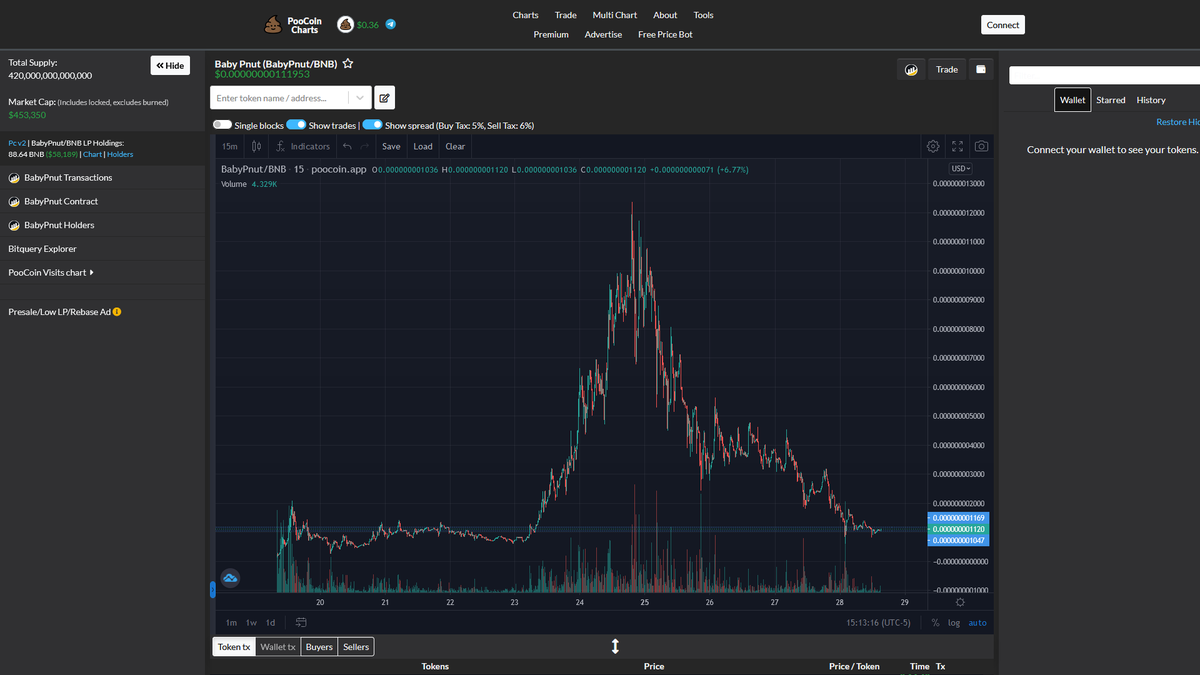Viewport: 1200px width, 675px height.
Task: Click the Trade button above chart
Action: 947,69
